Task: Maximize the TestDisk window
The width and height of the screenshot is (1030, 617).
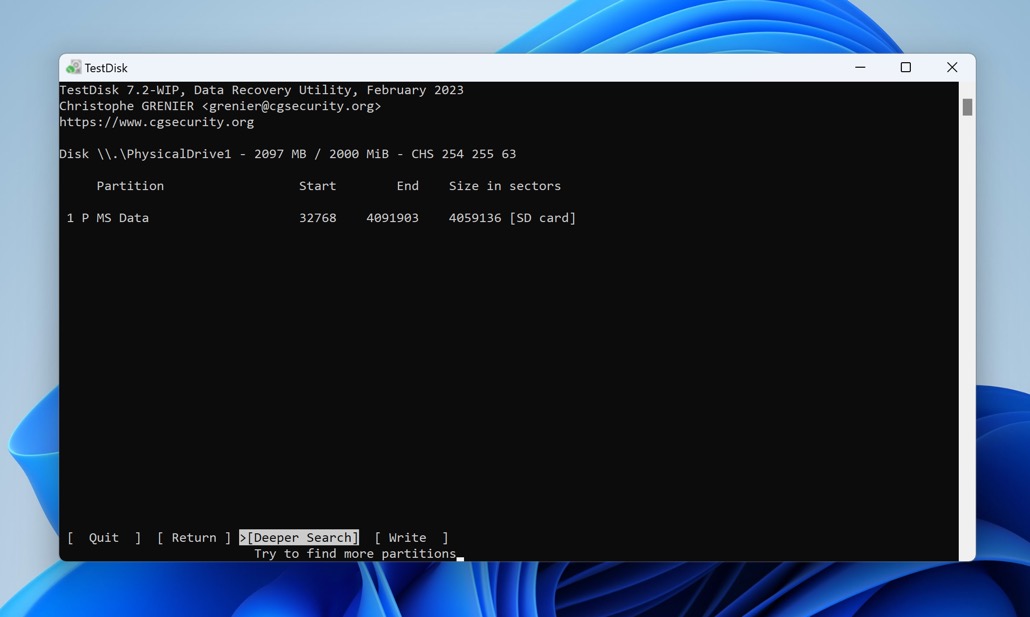Action: (x=906, y=67)
